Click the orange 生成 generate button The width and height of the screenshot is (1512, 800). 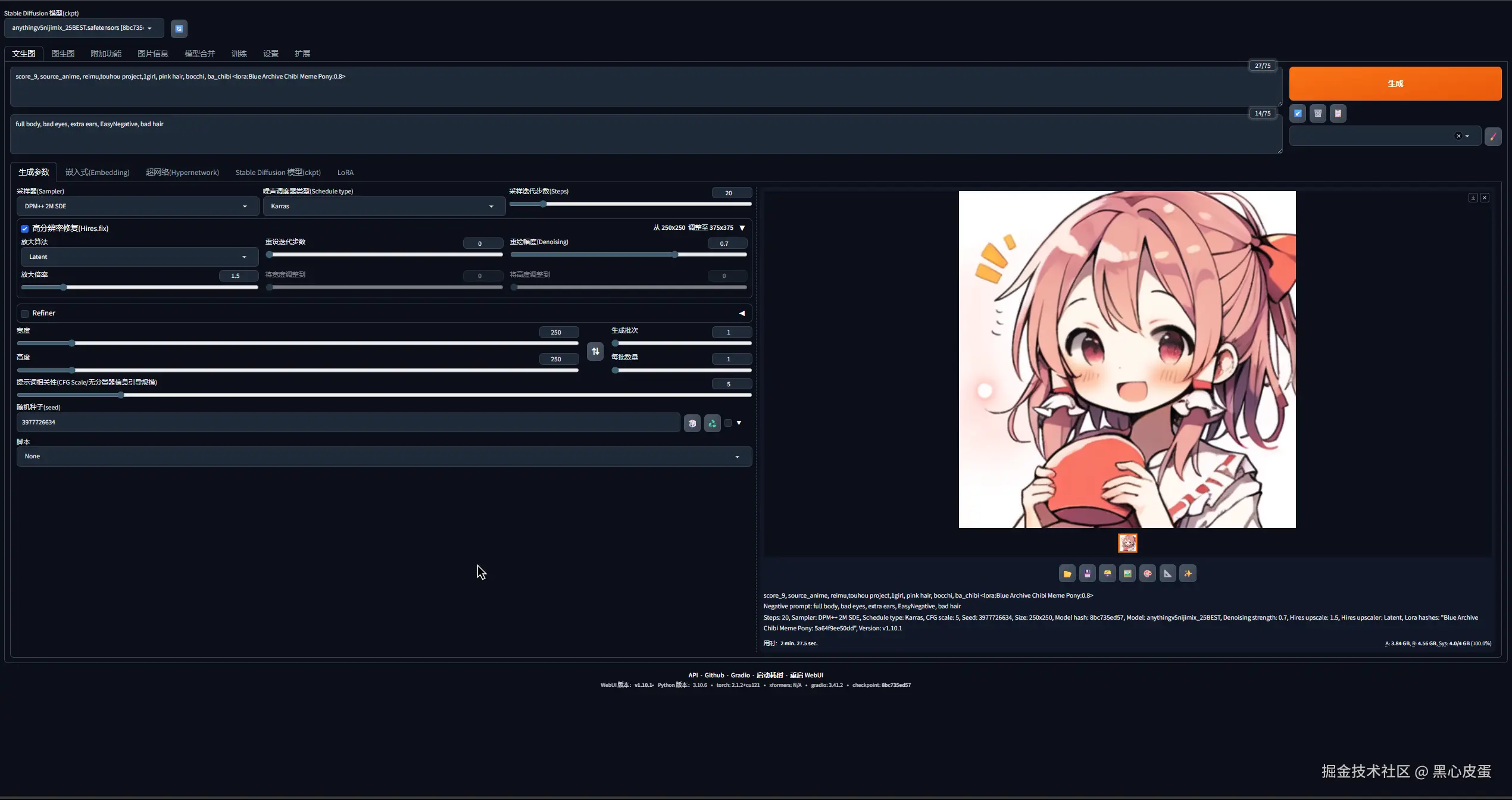1395,83
